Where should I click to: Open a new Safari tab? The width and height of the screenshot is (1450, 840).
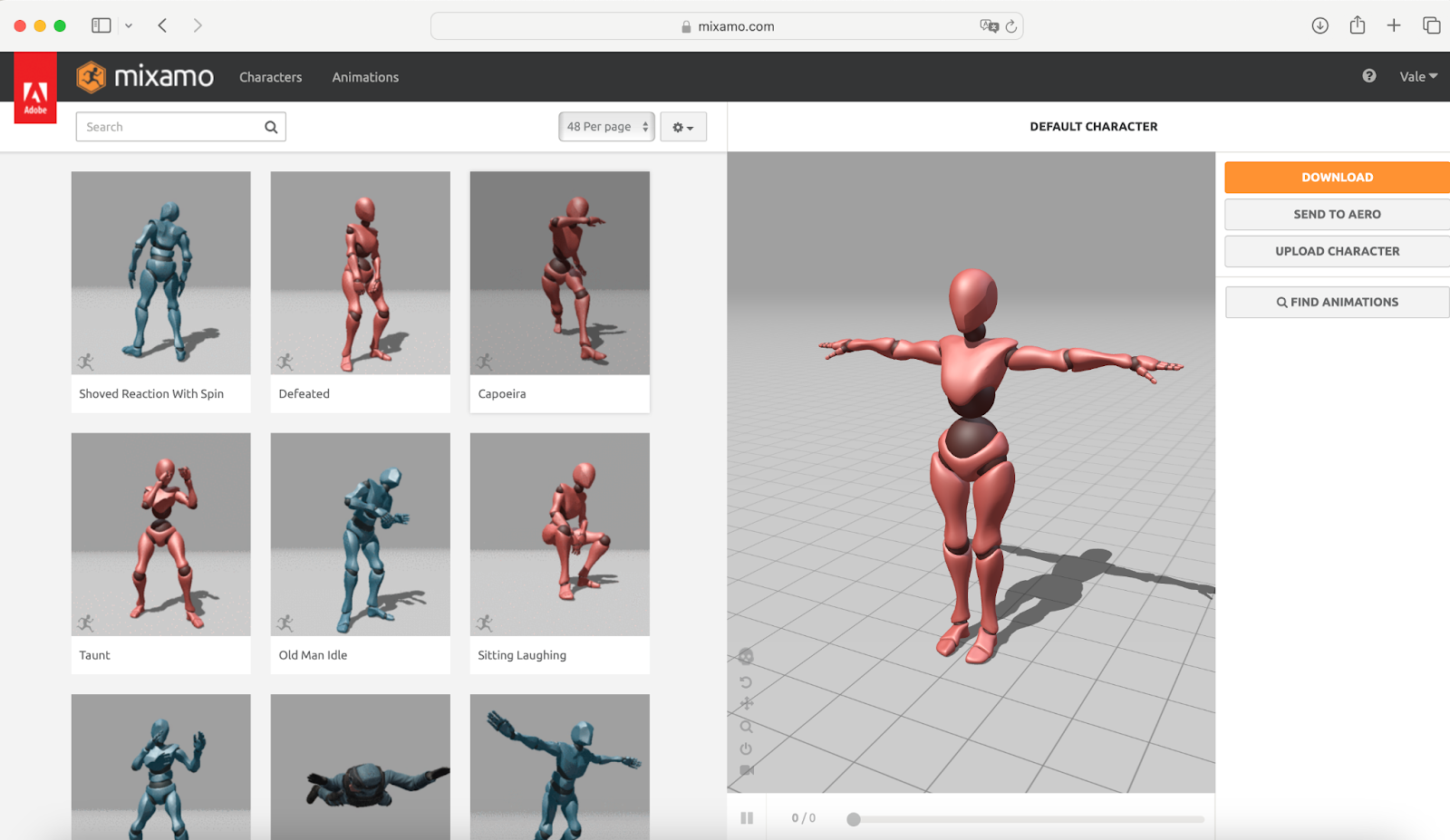(x=1394, y=25)
